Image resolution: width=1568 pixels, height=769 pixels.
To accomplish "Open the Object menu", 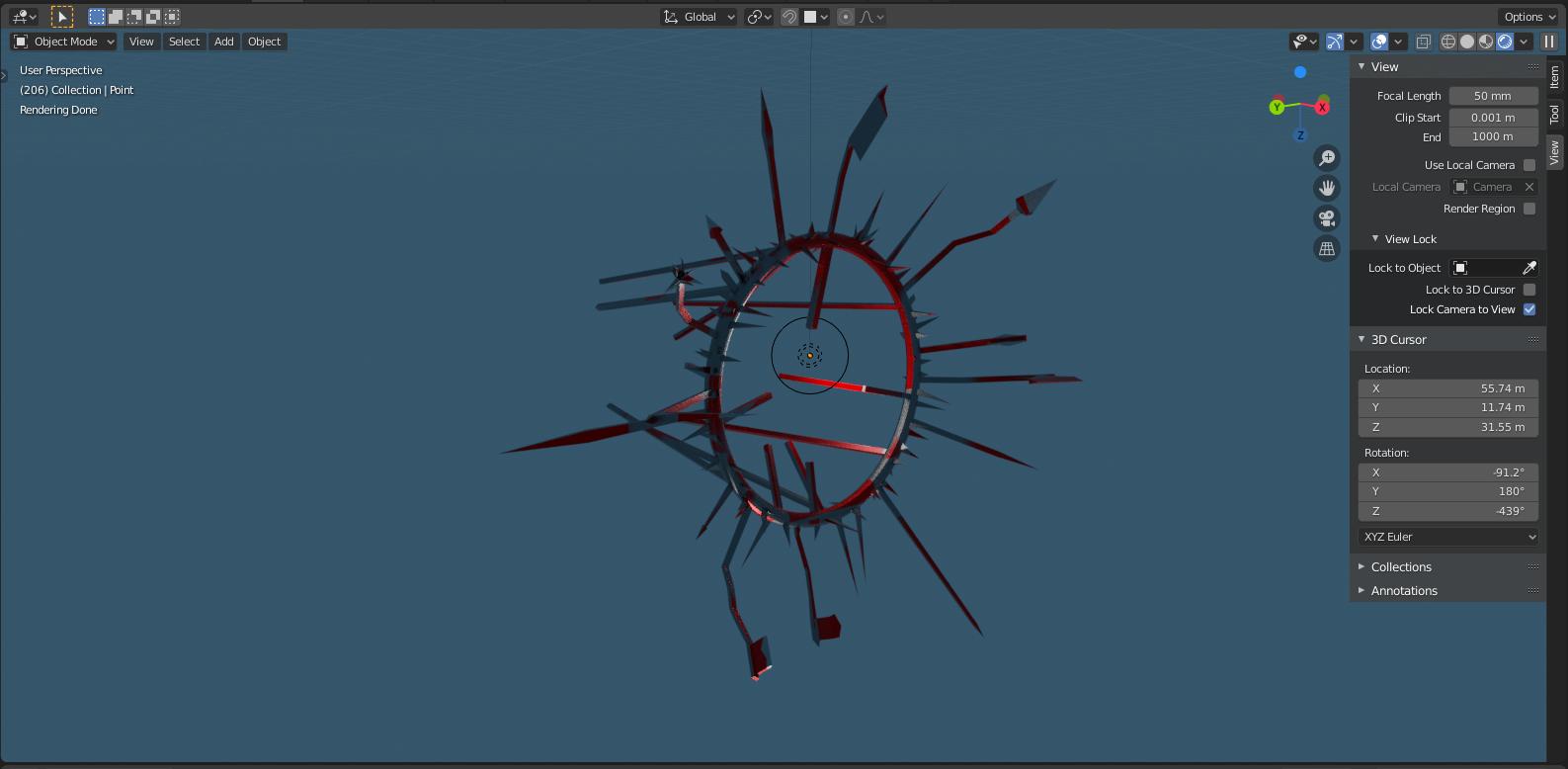I will (x=264, y=42).
